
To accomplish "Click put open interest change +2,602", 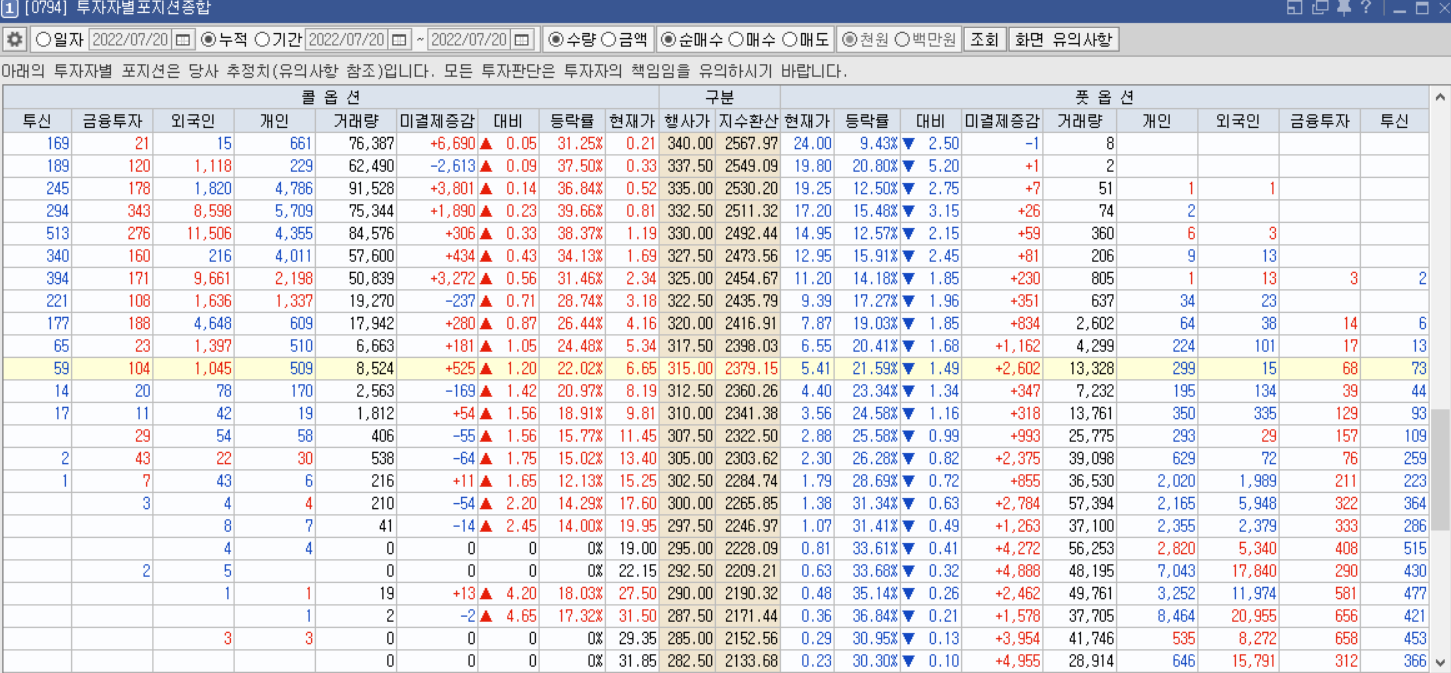I will pyautogui.click(x=1003, y=369).
